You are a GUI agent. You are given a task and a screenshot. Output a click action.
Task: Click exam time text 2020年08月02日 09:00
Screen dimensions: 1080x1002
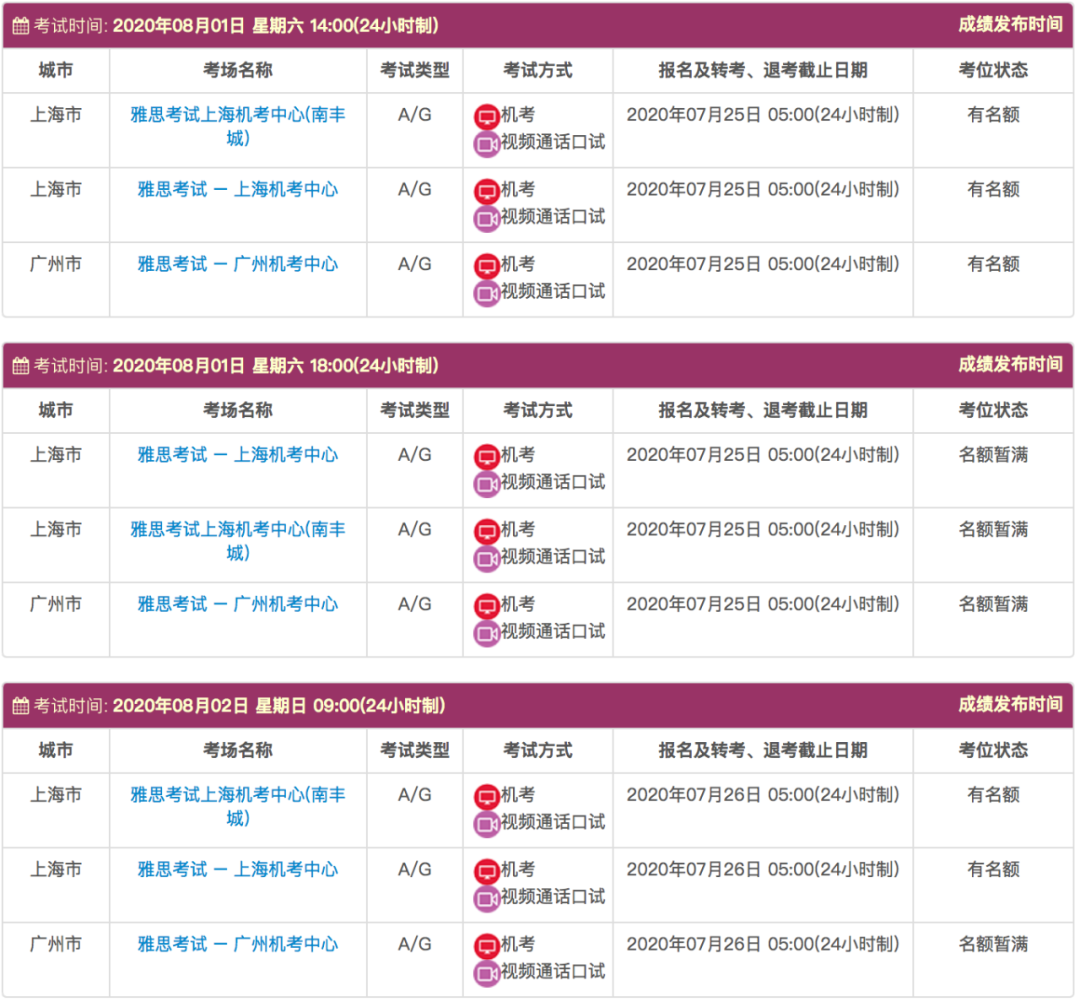[x=279, y=706]
